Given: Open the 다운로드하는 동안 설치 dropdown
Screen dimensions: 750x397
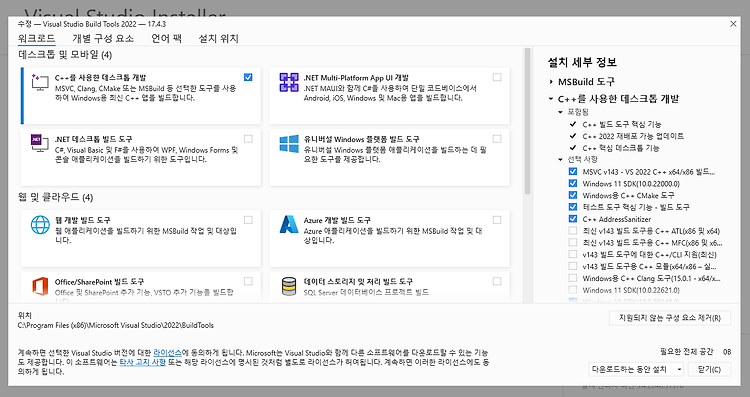Looking at the screenshot, I should coord(636,369).
